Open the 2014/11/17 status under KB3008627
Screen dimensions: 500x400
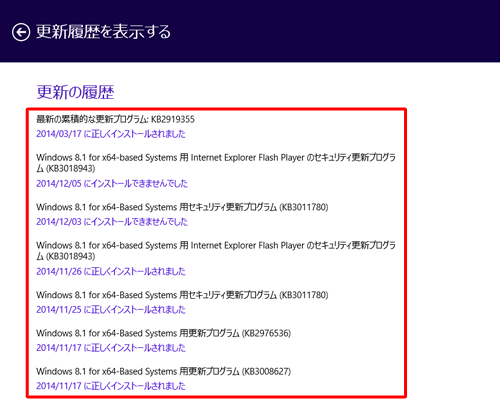[x=111, y=386]
